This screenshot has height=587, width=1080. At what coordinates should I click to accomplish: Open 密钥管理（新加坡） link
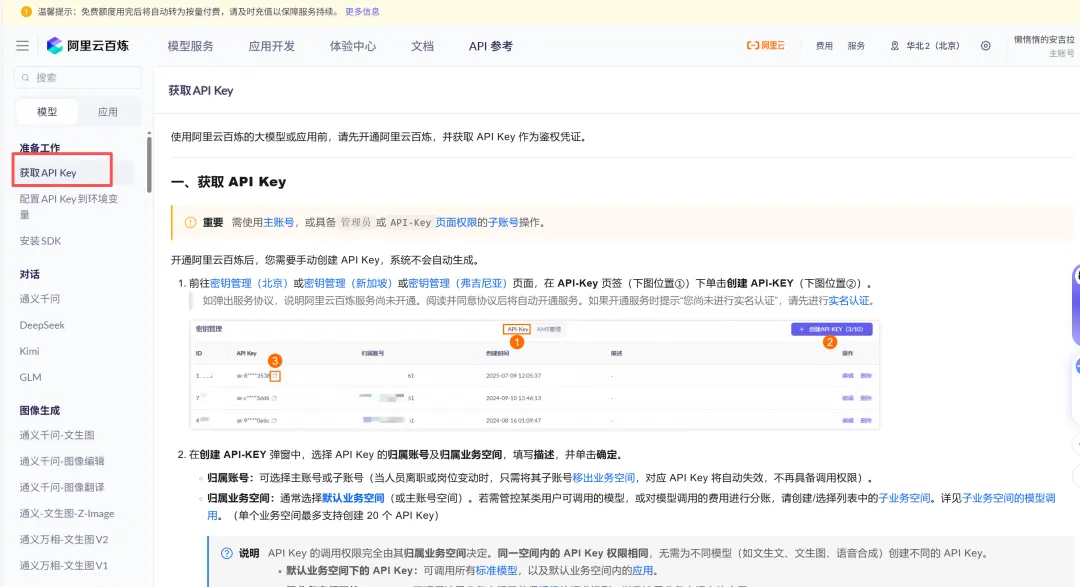click(x=348, y=283)
